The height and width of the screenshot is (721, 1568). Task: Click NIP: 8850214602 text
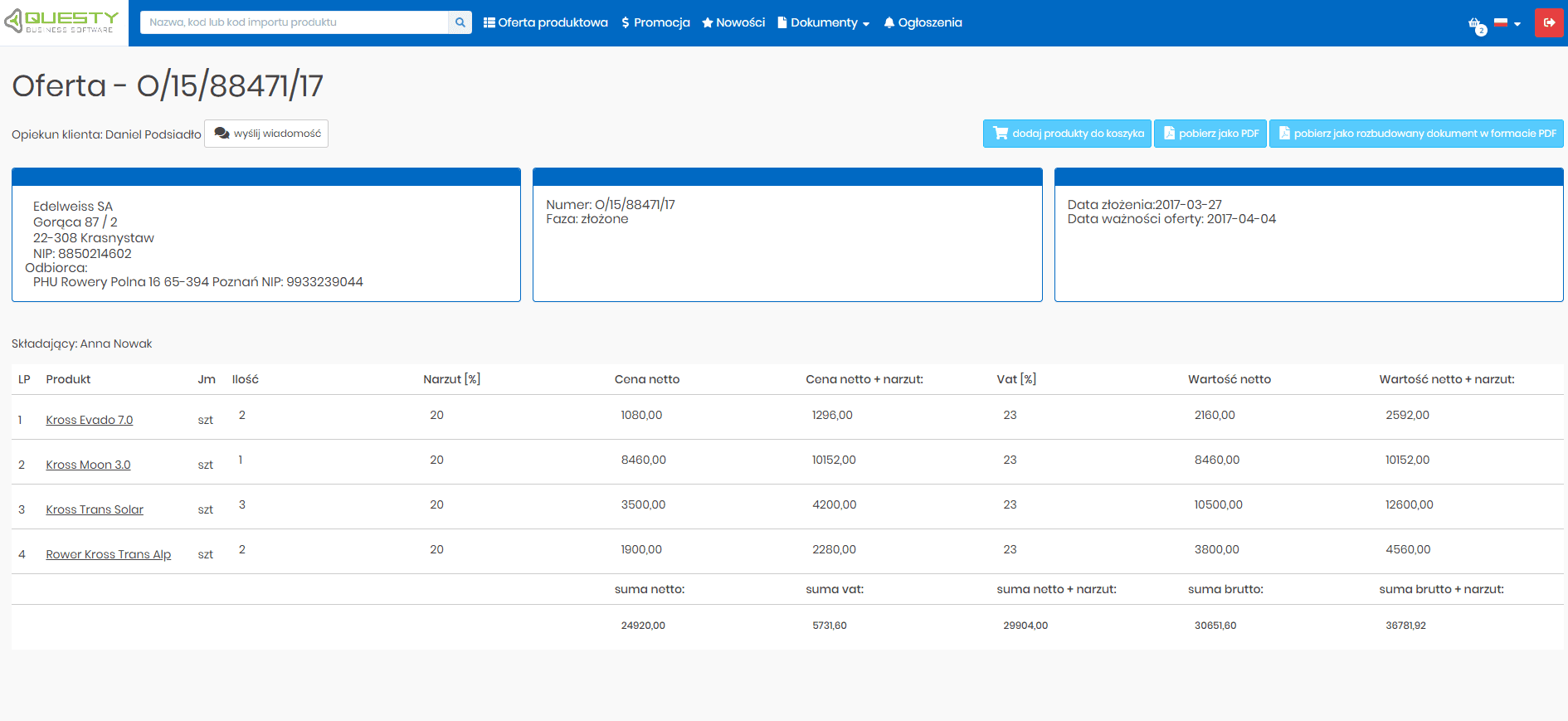point(82,254)
